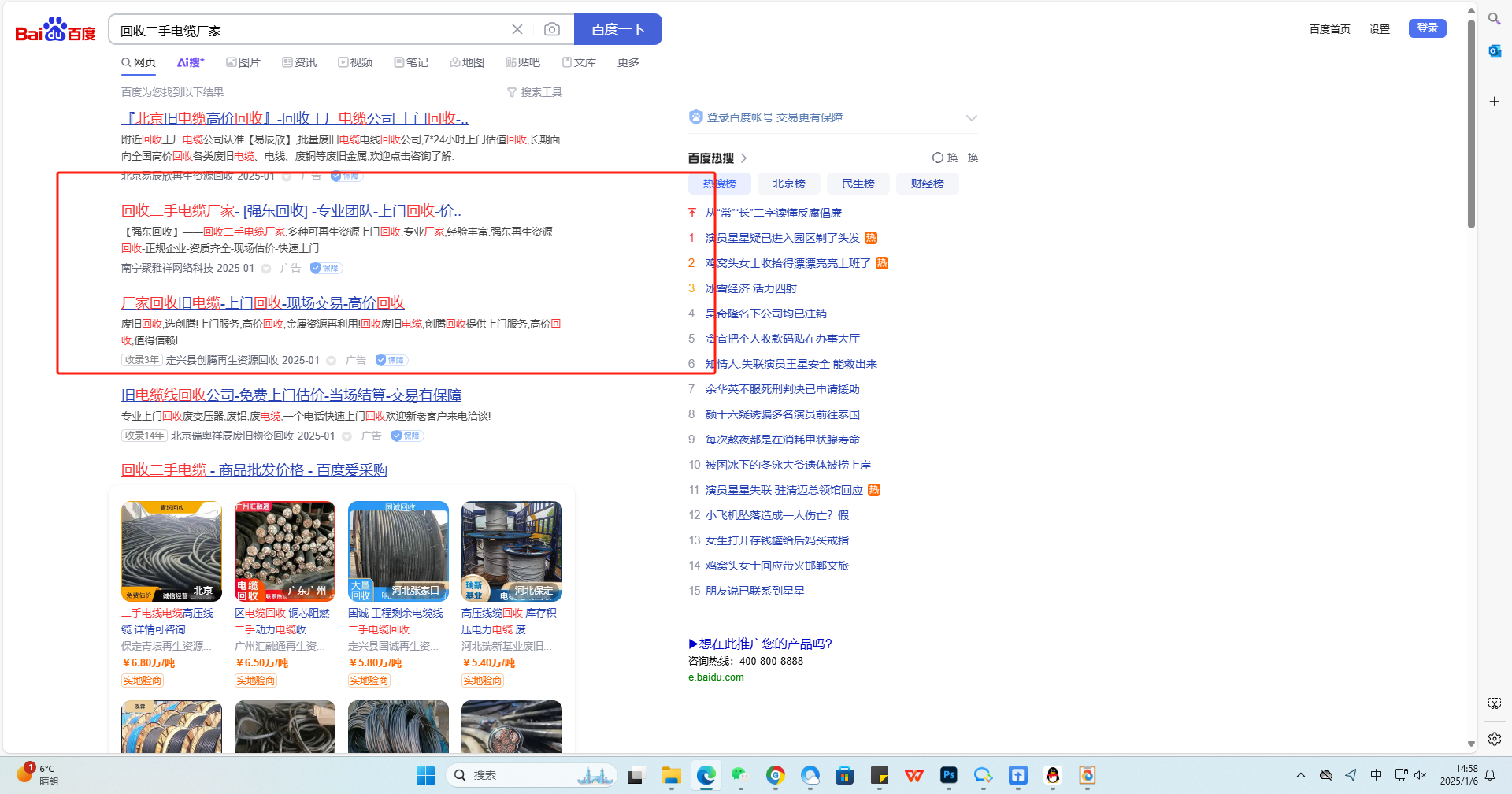Image resolution: width=1512 pixels, height=794 pixels.
Task: Open sidebar settings gear icon
Action: (1494, 739)
